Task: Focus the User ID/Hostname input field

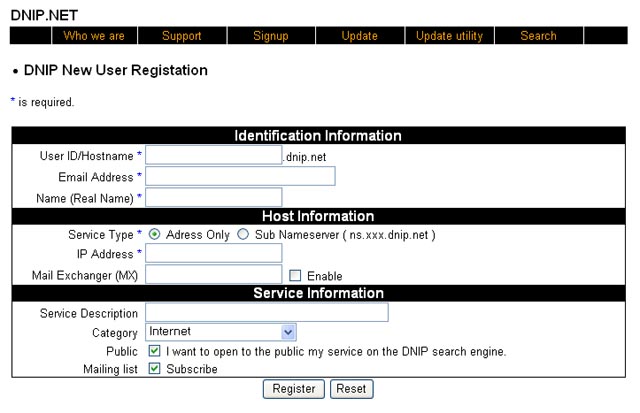Action: click(213, 155)
